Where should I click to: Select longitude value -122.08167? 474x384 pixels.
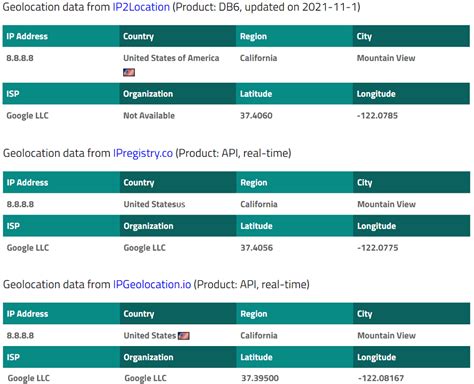click(x=381, y=378)
